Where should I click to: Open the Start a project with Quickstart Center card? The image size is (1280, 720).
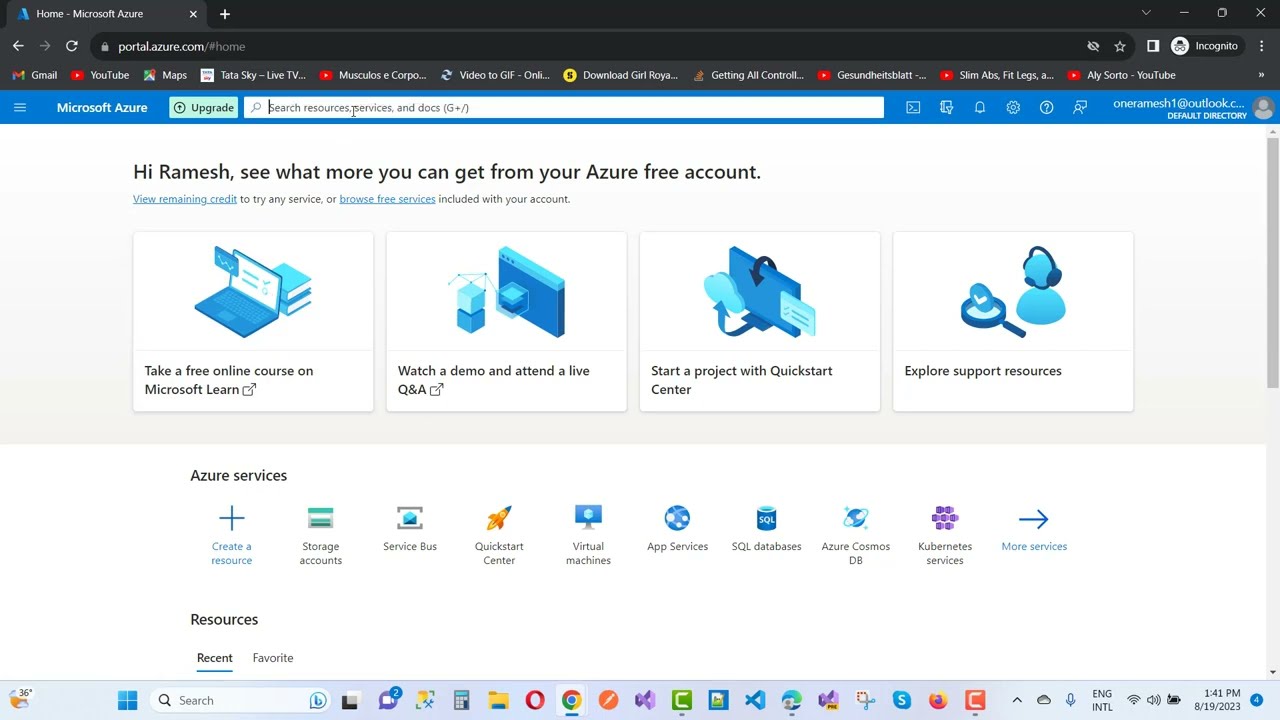(x=760, y=321)
